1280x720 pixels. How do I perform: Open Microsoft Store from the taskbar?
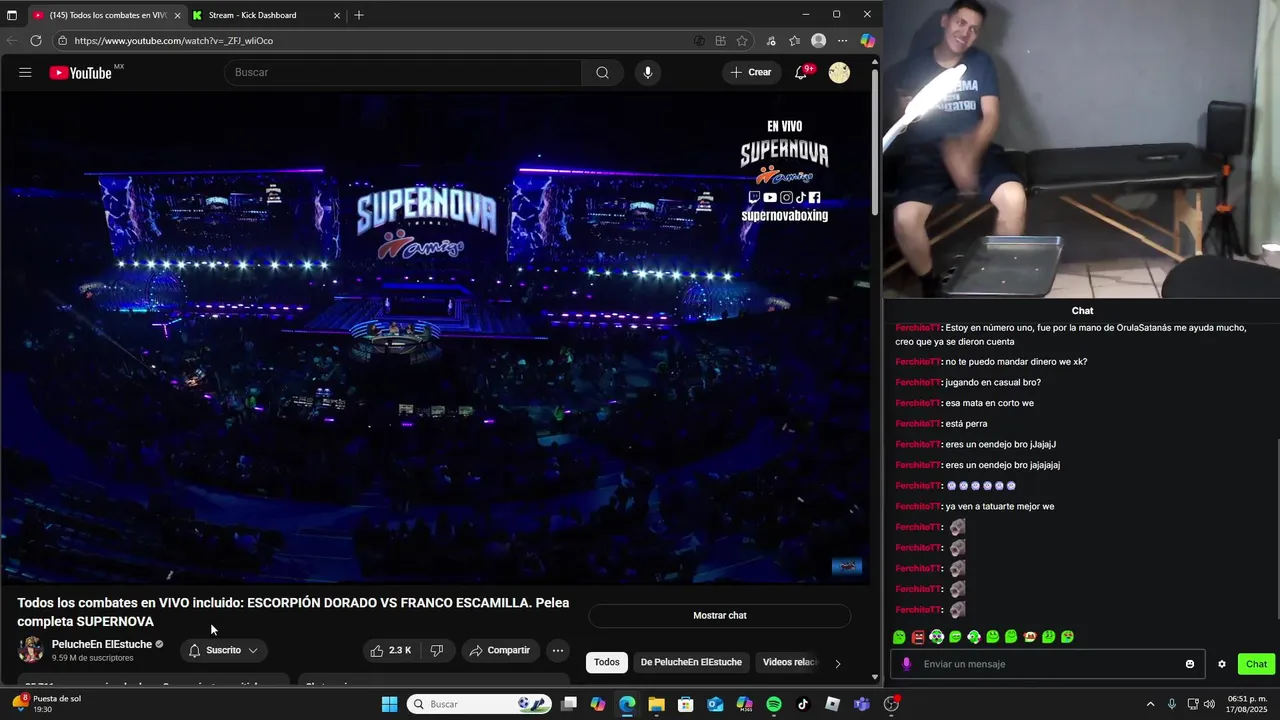click(686, 704)
